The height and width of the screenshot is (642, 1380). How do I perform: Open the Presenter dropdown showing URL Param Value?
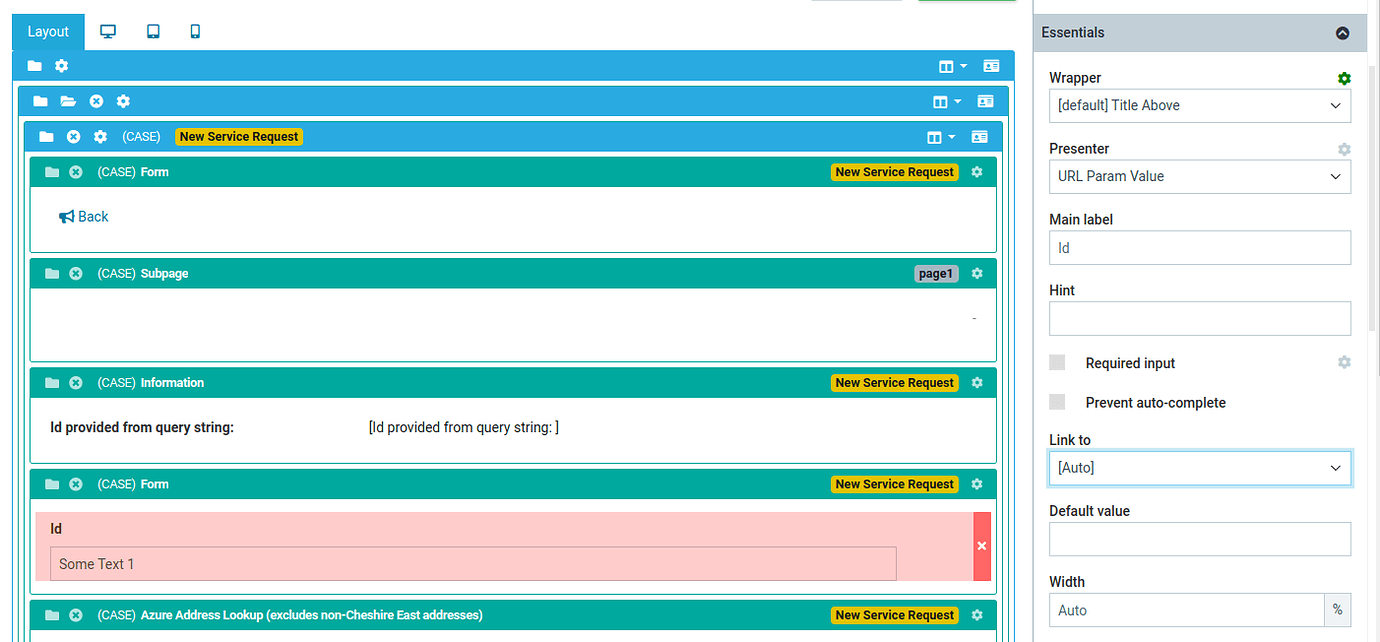tap(1199, 176)
